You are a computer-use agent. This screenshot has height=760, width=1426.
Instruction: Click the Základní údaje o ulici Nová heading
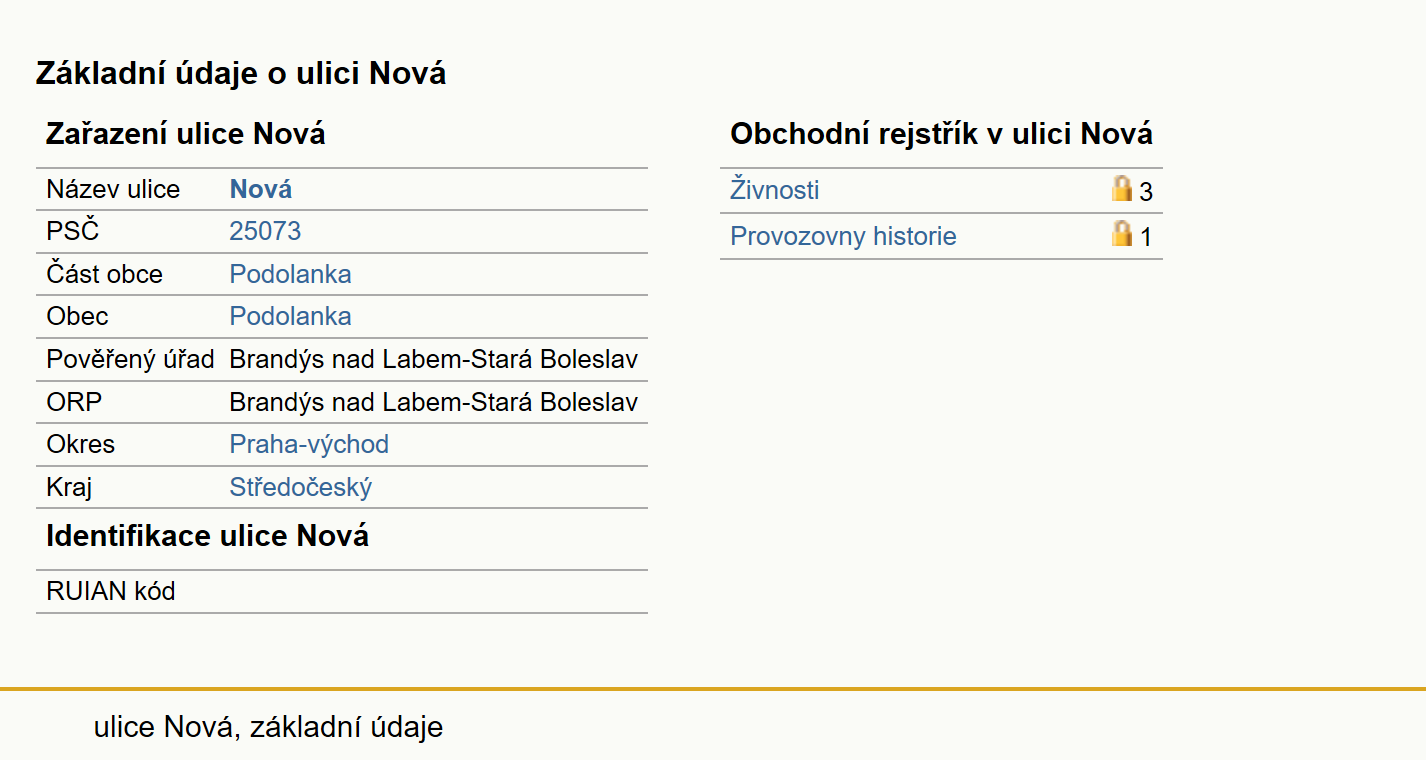(241, 73)
